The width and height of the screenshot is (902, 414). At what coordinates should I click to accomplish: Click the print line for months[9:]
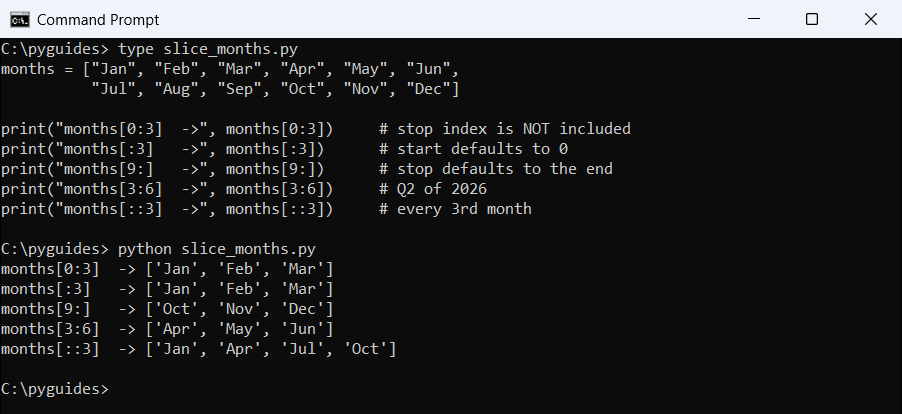point(307,170)
